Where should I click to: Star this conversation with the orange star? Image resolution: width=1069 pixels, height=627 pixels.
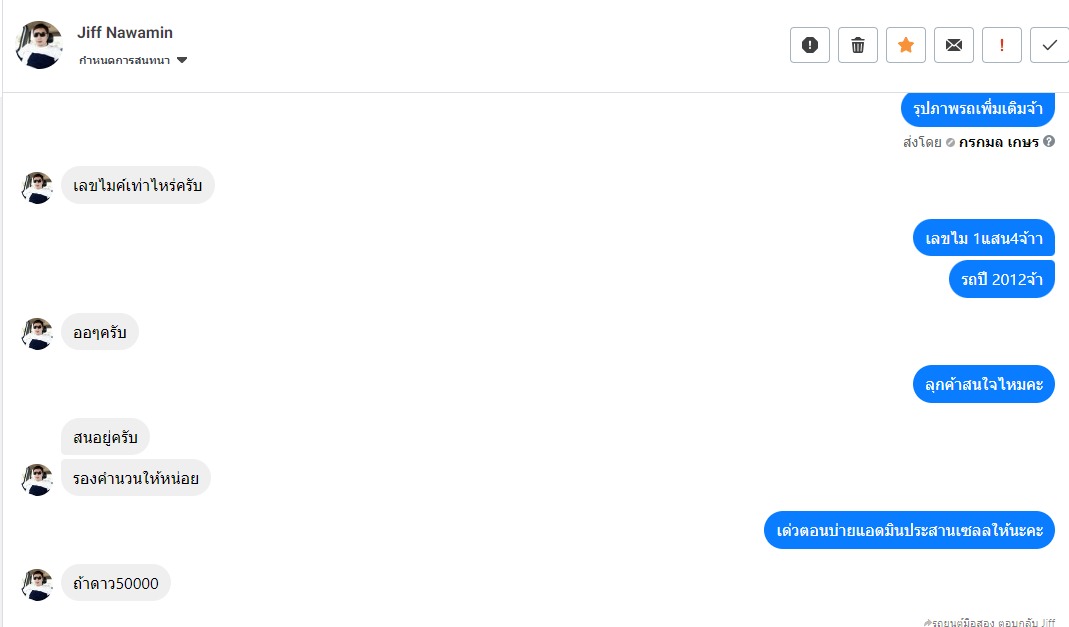pos(906,45)
